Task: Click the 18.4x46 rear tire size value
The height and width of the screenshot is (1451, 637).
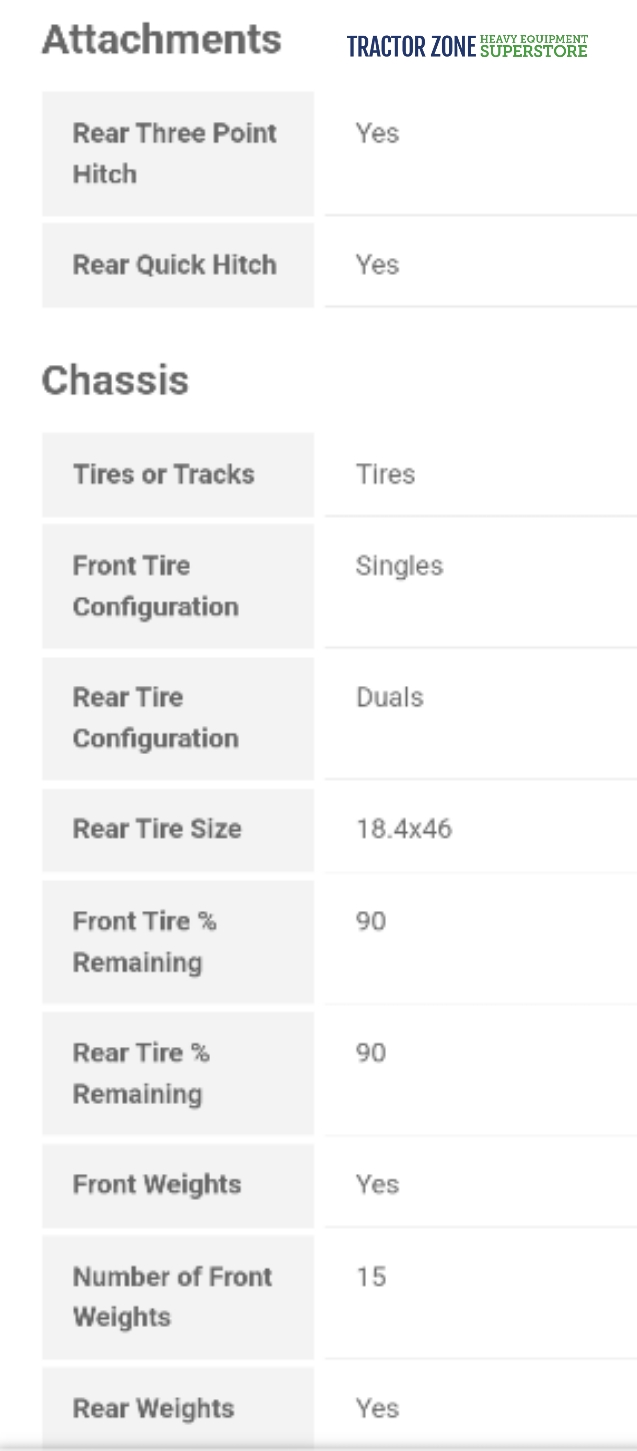Action: pos(404,829)
